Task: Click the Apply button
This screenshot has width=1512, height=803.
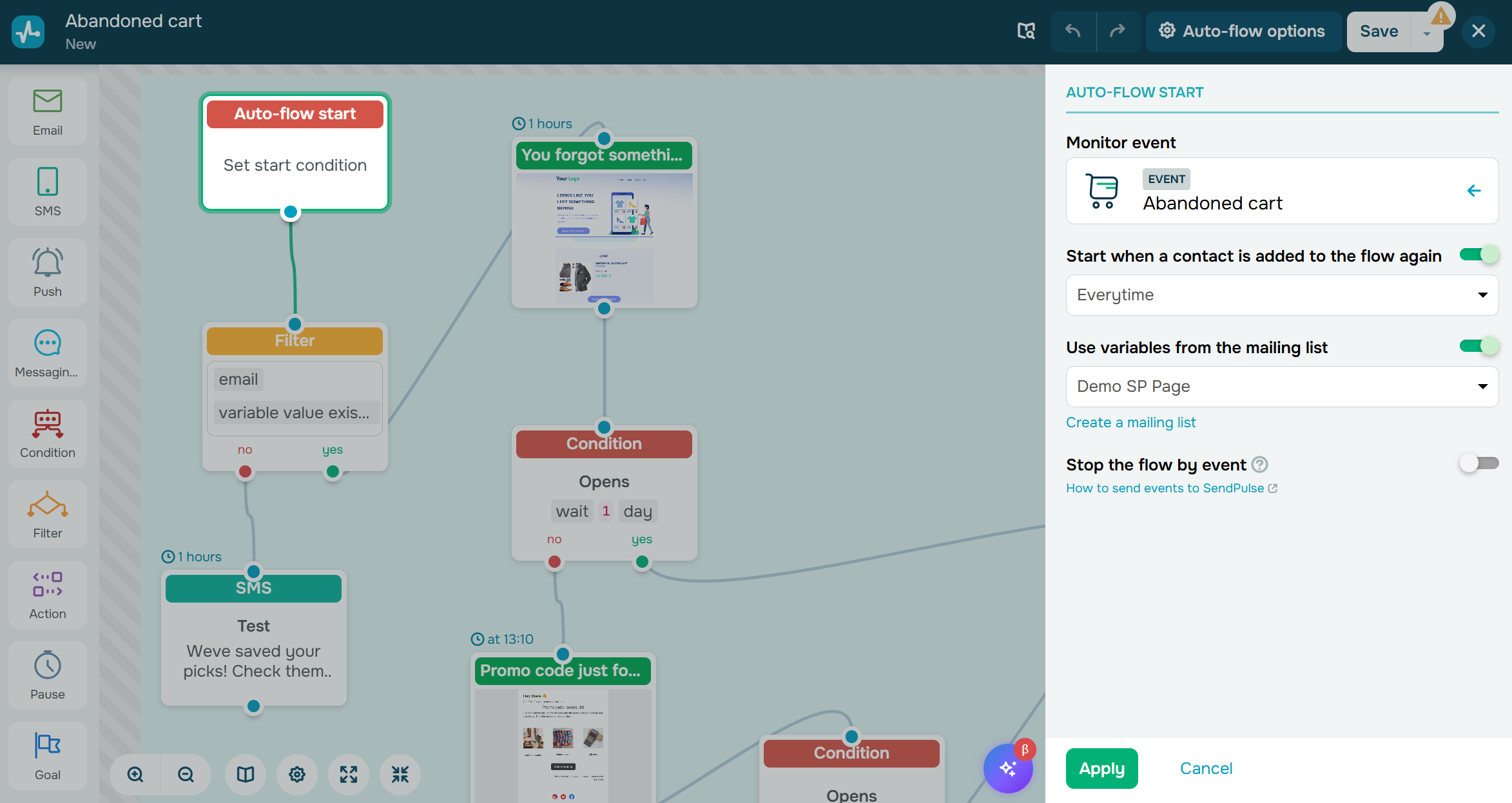Action: coord(1101,768)
